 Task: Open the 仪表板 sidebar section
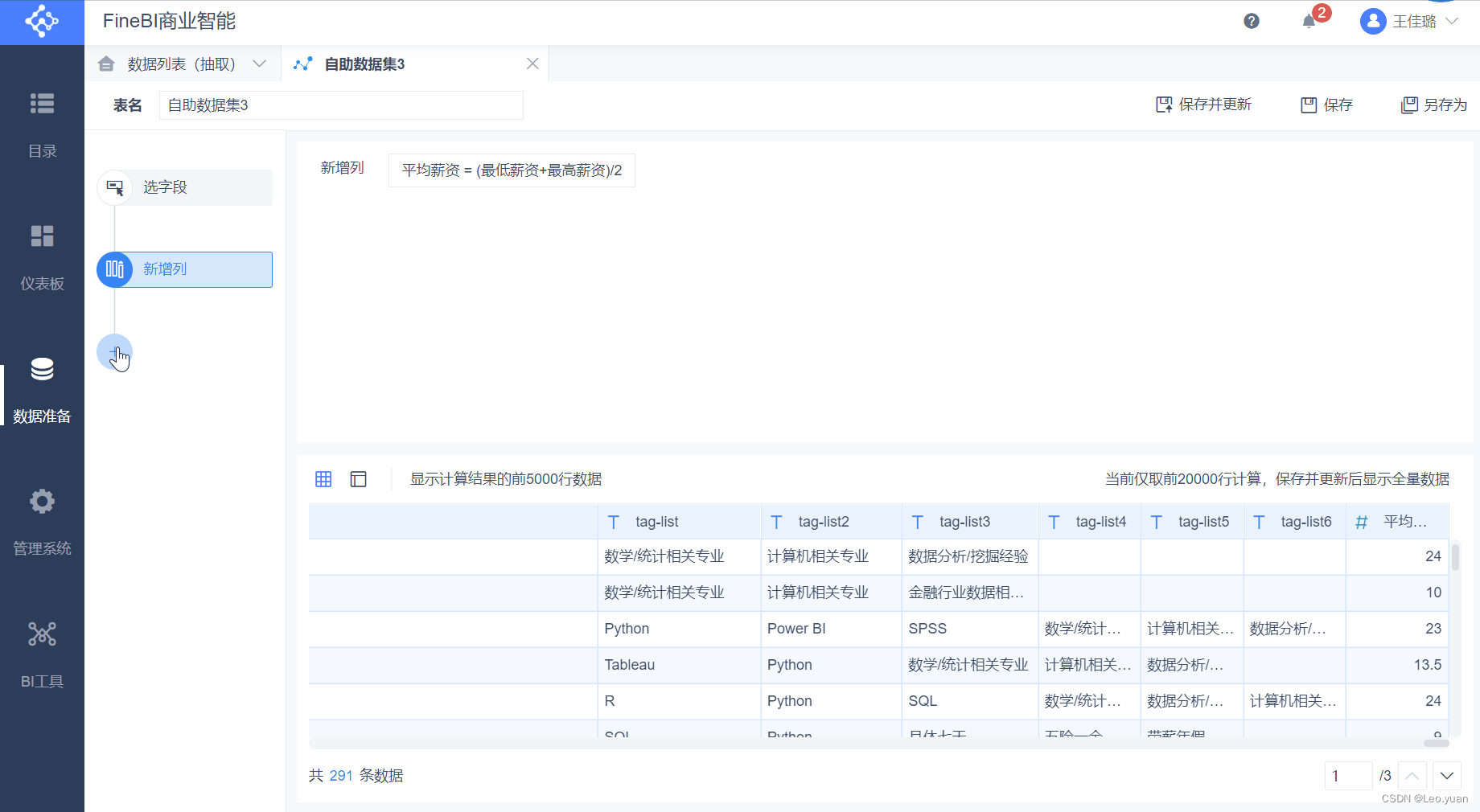42,258
